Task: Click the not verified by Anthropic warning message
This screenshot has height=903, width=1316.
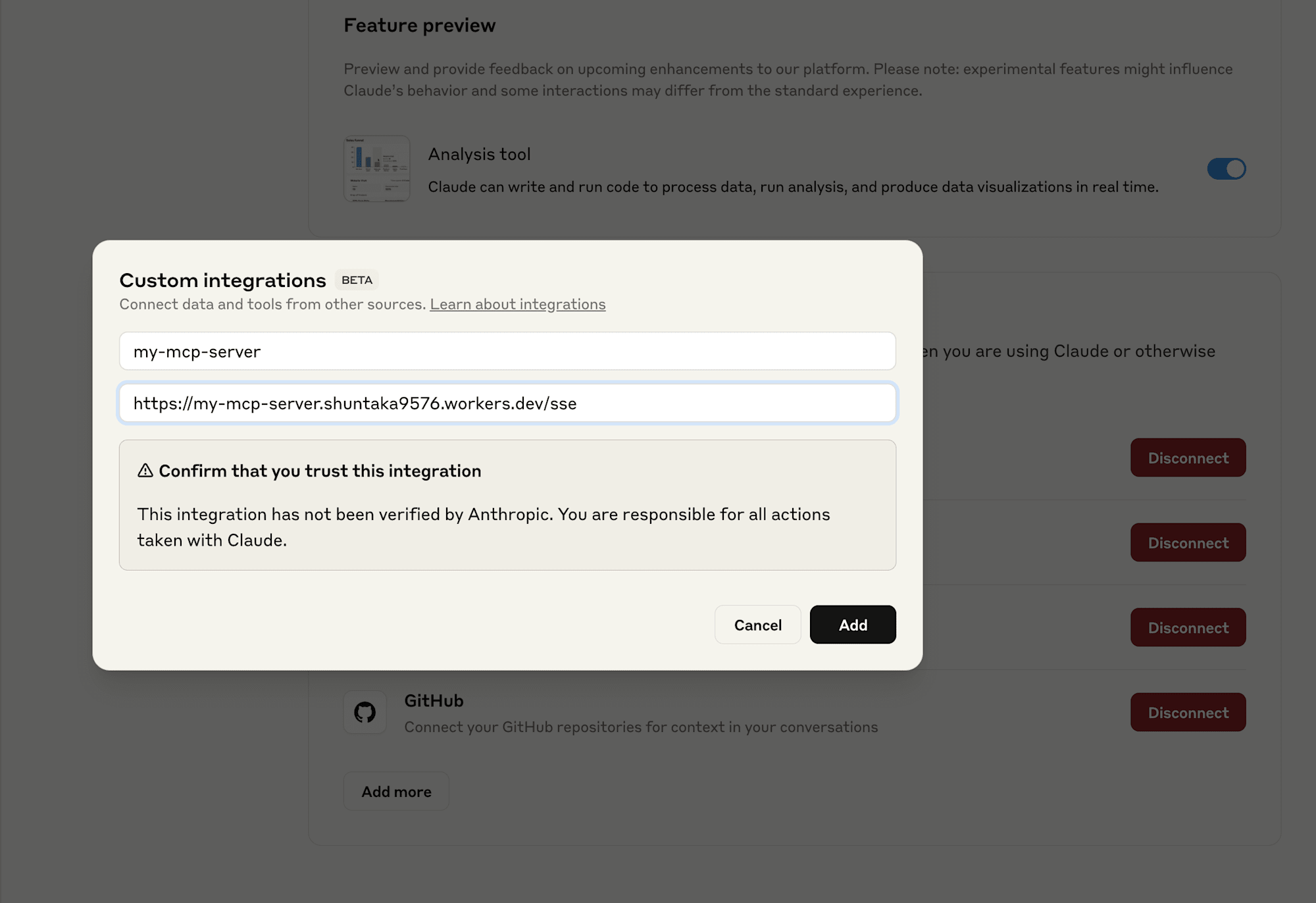Action: pyautogui.click(x=484, y=527)
